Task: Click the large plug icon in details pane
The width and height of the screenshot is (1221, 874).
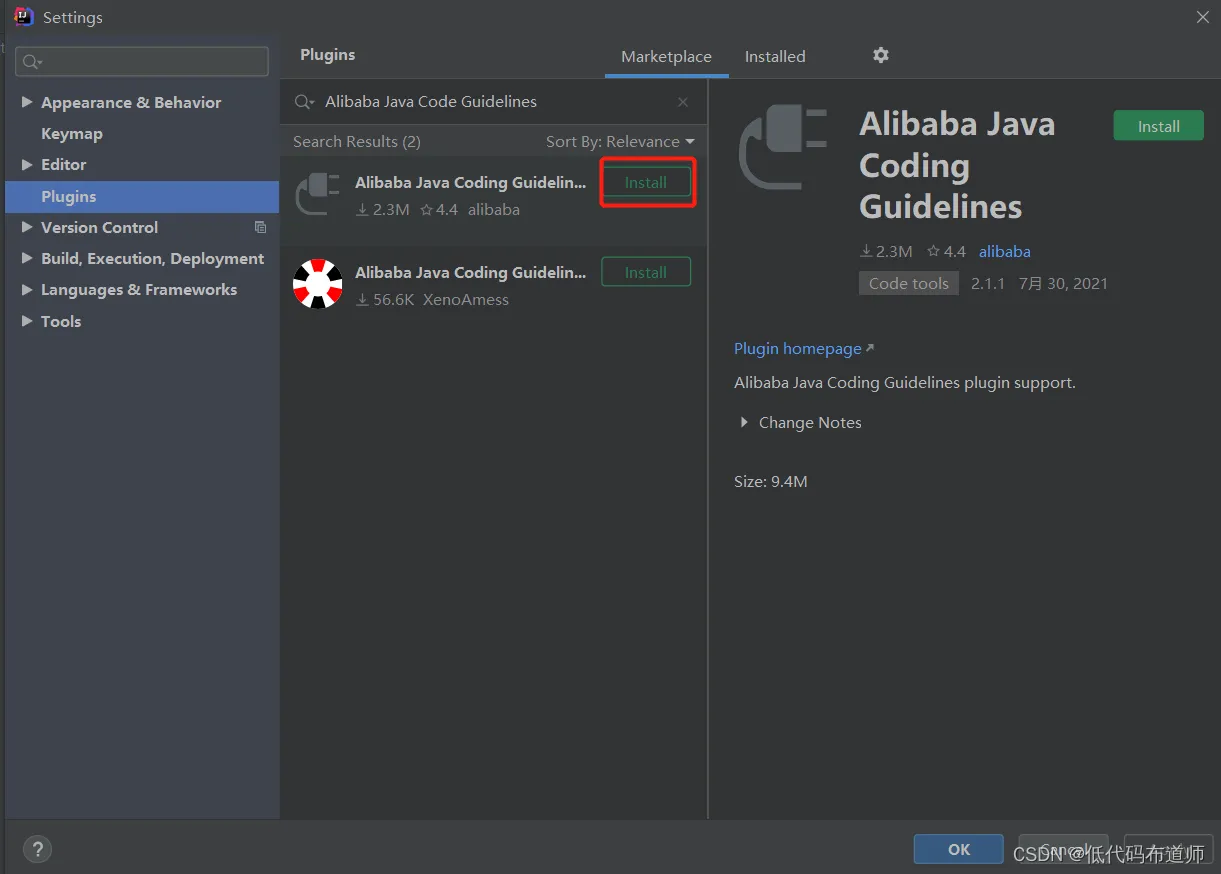Action: tap(783, 148)
